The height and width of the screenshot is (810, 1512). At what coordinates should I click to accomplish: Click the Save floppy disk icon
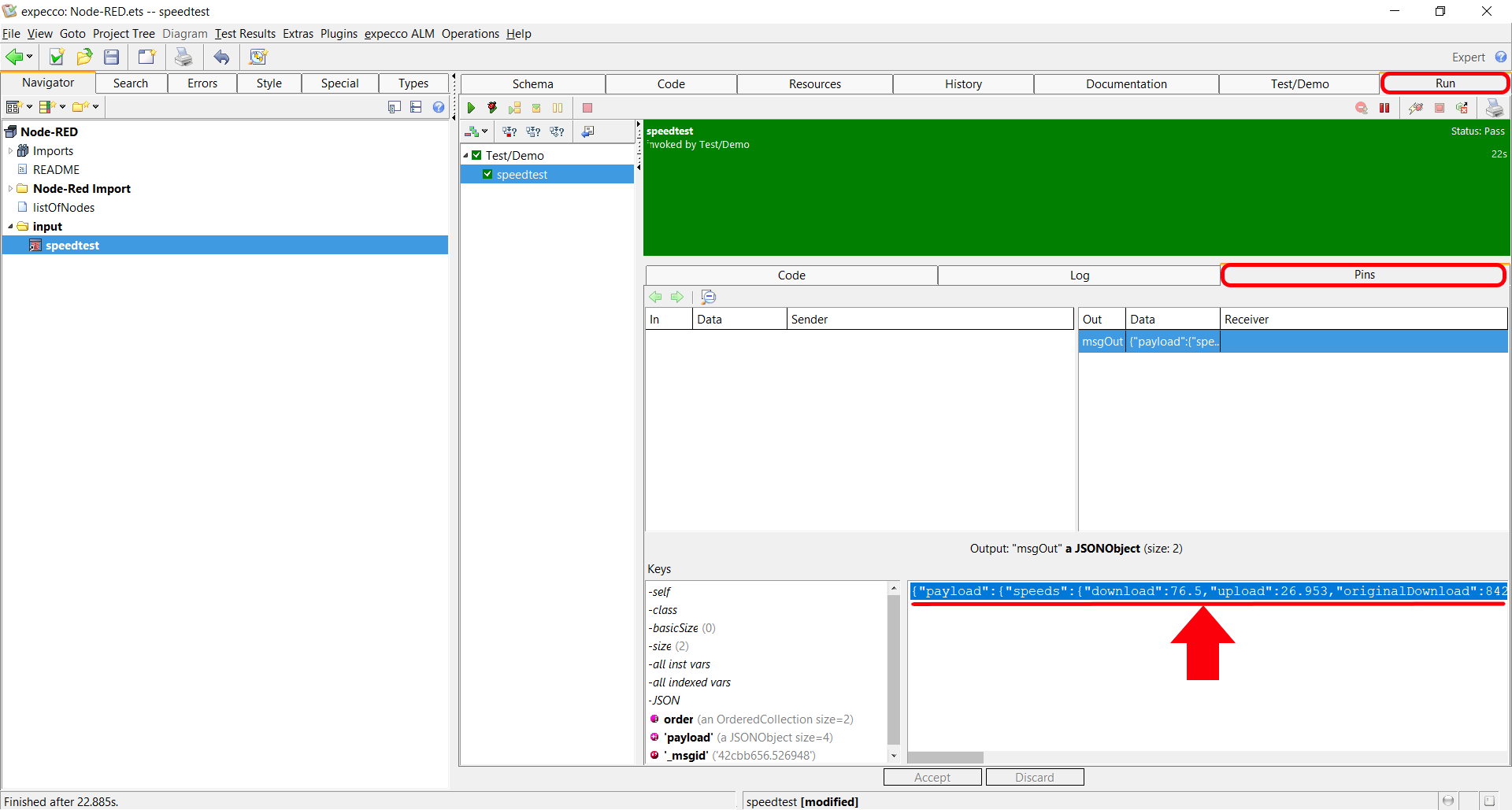(x=112, y=57)
